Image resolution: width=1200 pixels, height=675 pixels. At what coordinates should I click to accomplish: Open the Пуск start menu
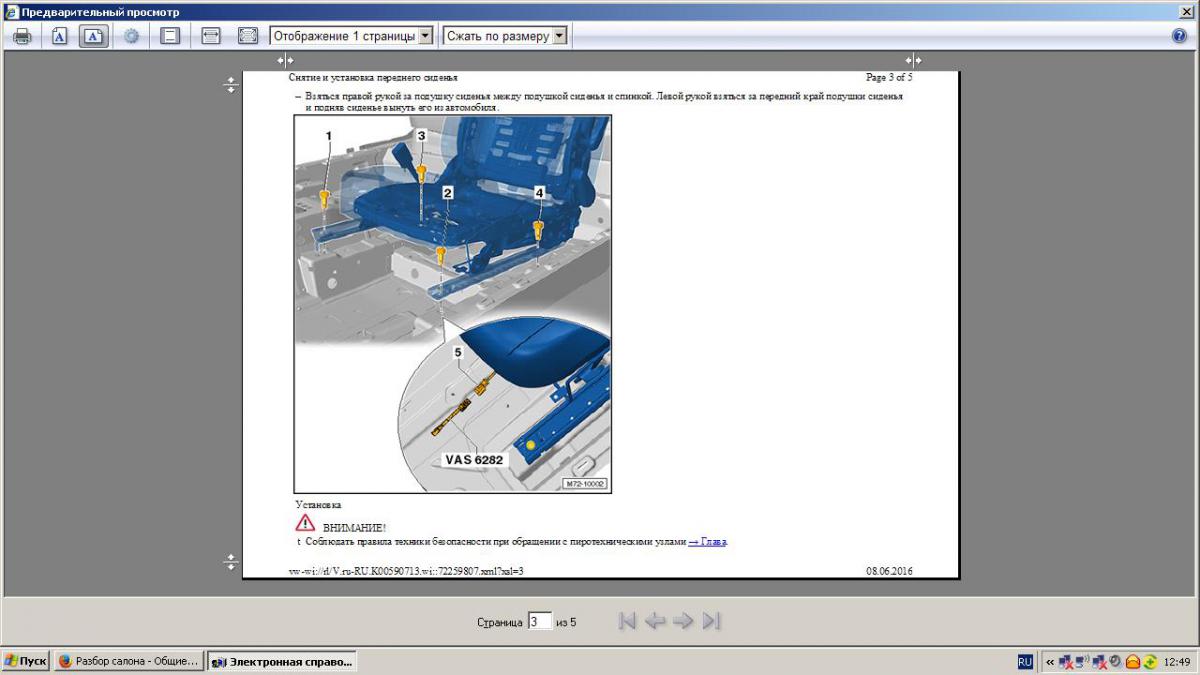(26, 661)
